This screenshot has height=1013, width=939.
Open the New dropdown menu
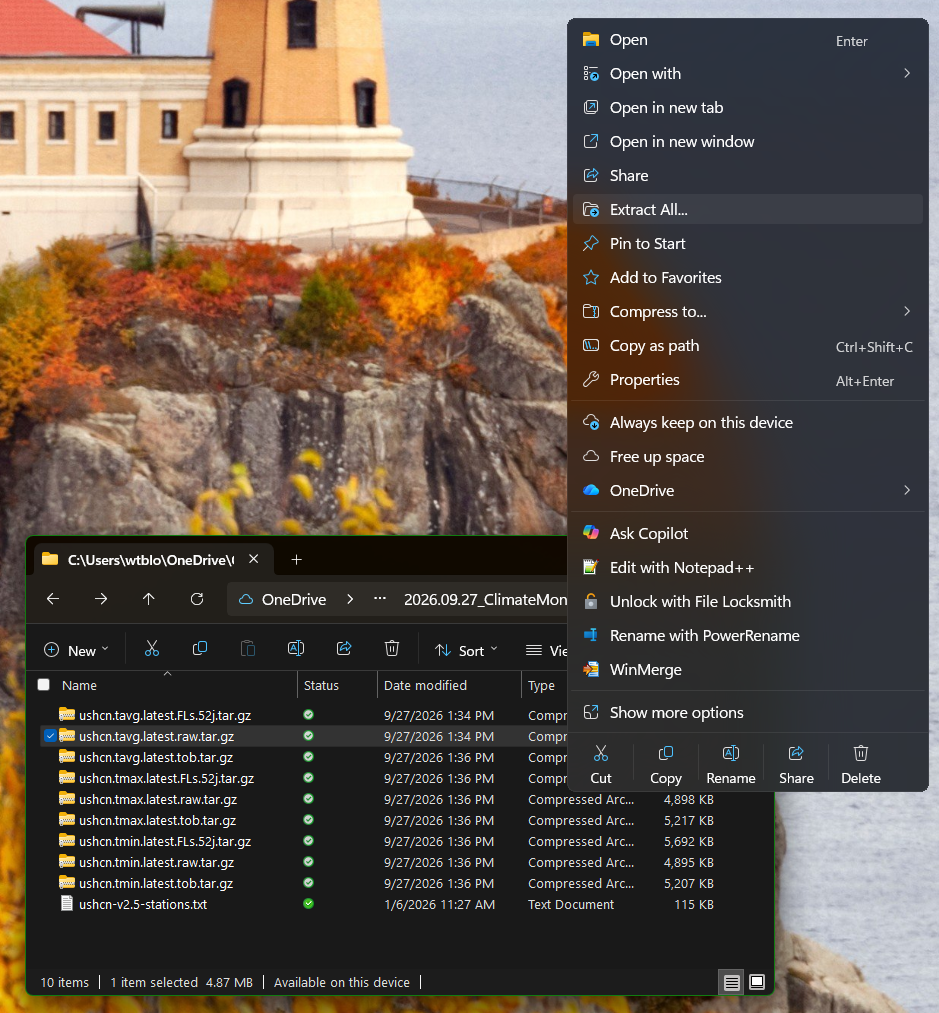pyautogui.click(x=76, y=651)
